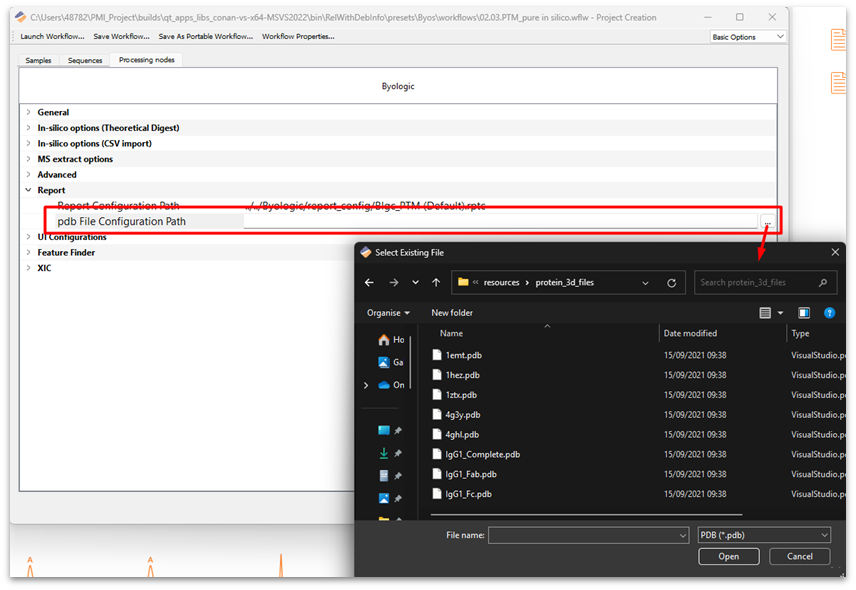856x590 pixels.
Task: Select file IgG1_Fab.pdb
Action: [471, 474]
